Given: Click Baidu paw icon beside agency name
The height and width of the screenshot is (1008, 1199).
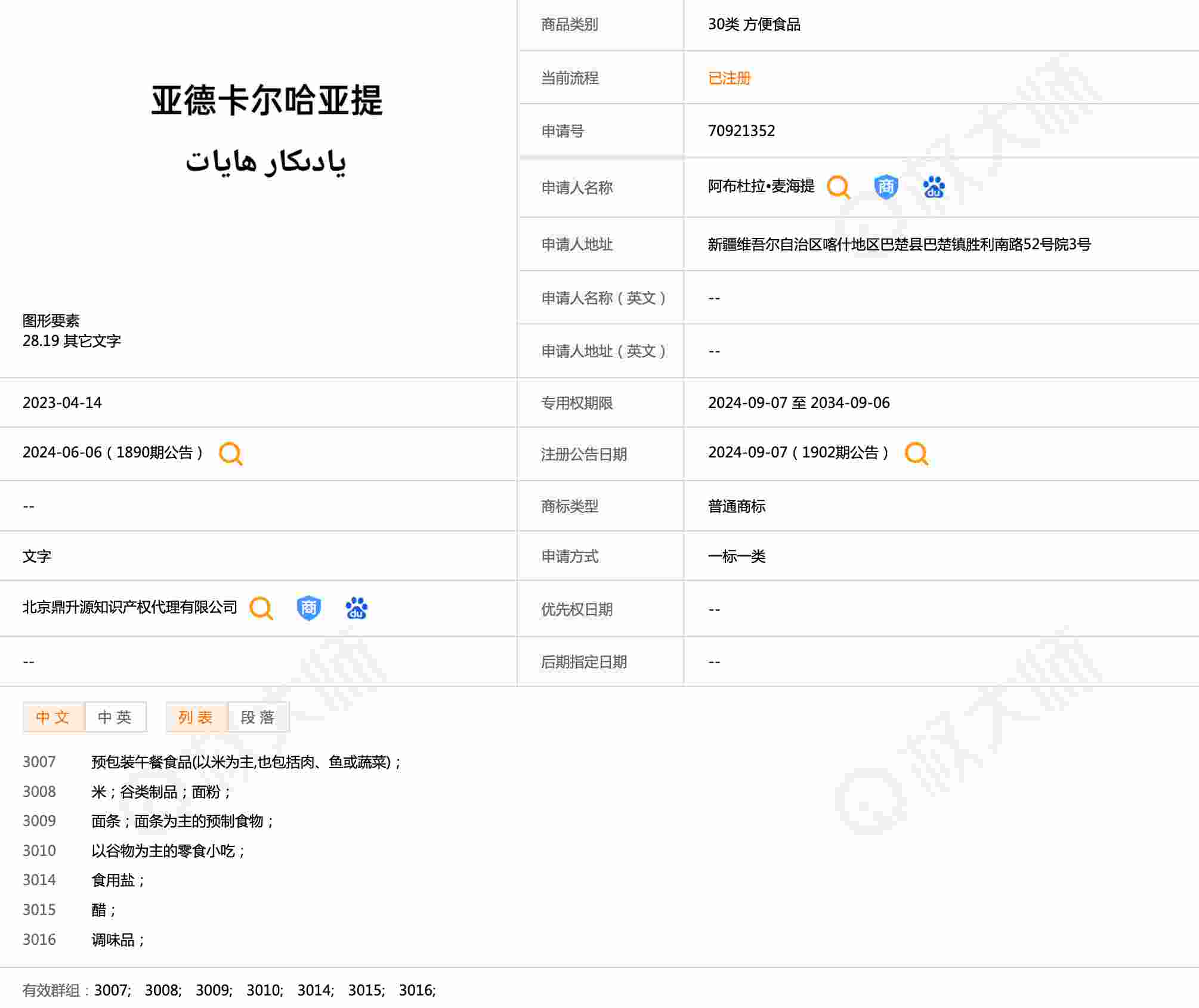Looking at the screenshot, I should (x=356, y=608).
